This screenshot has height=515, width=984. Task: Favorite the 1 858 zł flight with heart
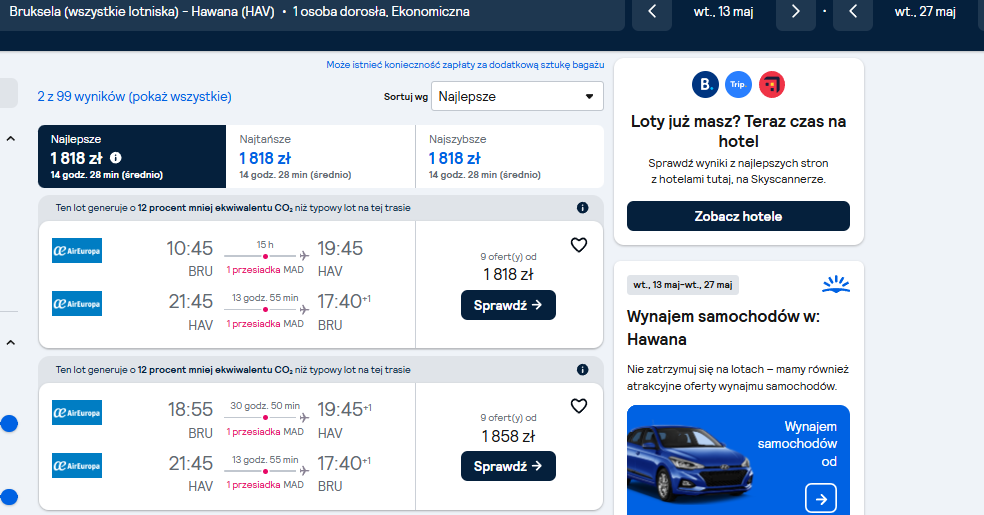point(579,406)
